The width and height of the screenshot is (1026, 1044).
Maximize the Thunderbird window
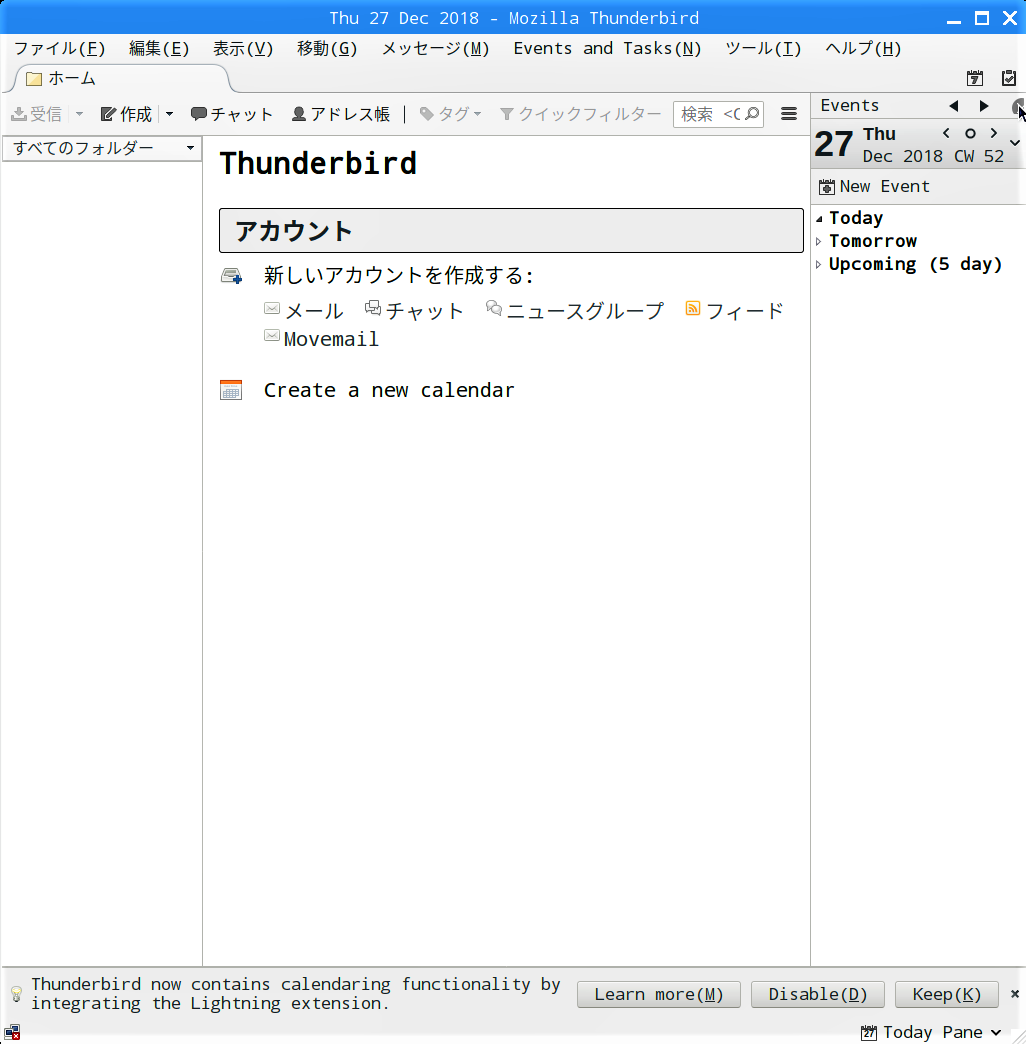coord(981,19)
